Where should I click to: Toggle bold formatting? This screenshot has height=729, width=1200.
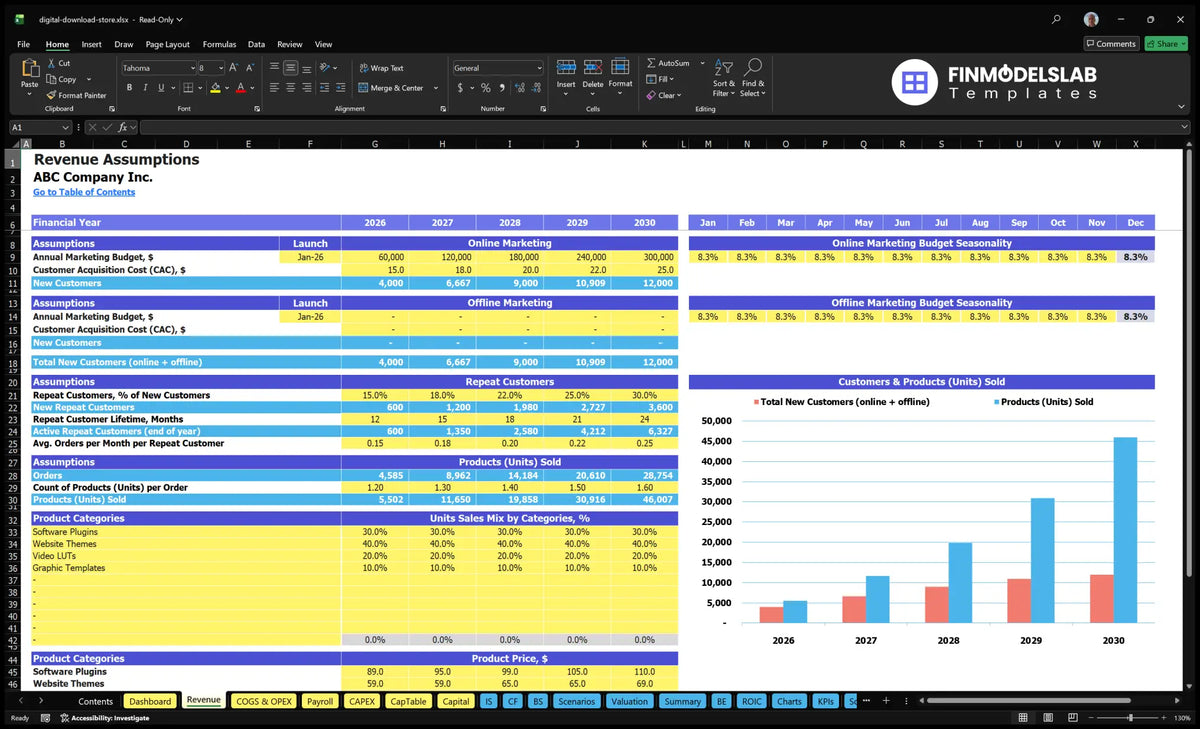click(x=130, y=88)
